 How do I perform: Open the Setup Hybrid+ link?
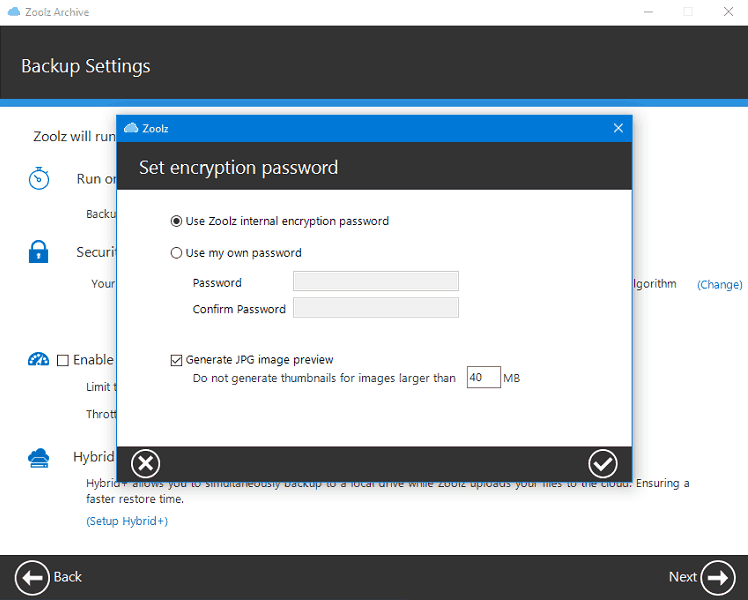click(127, 521)
